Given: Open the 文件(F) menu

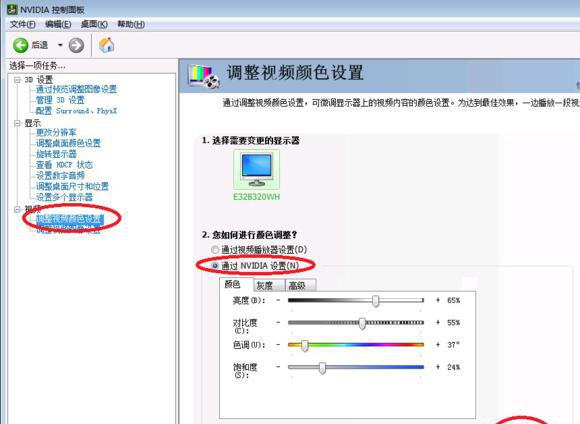Looking at the screenshot, I should click(x=22, y=24).
